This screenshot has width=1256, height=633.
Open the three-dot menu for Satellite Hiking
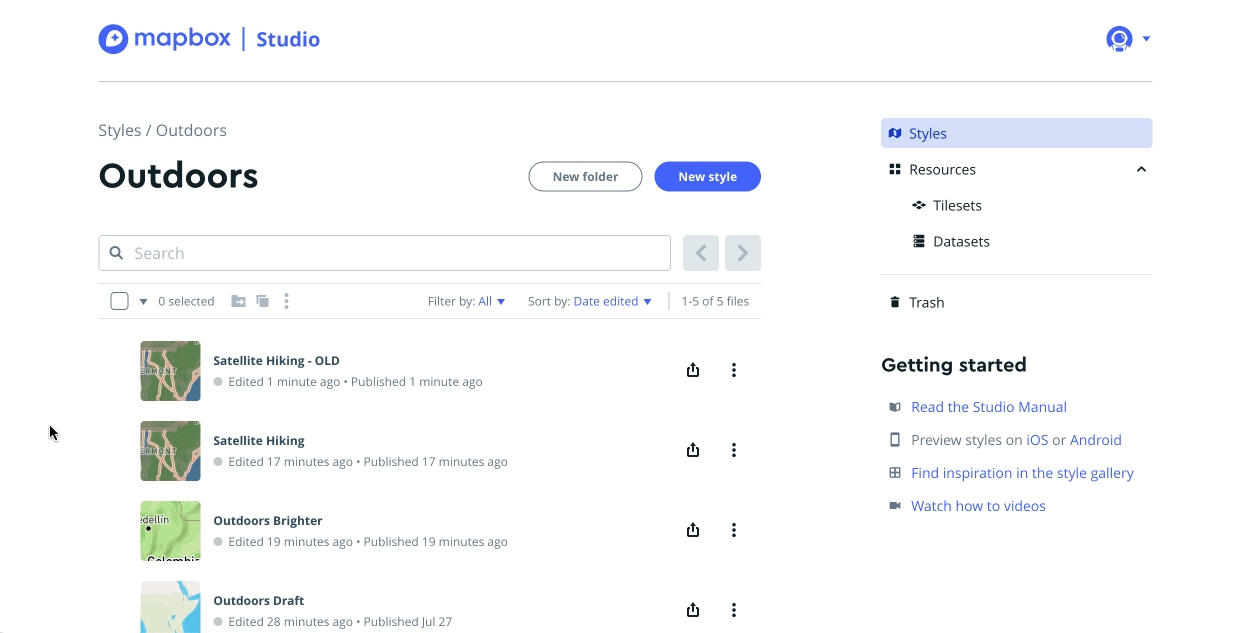point(733,450)
